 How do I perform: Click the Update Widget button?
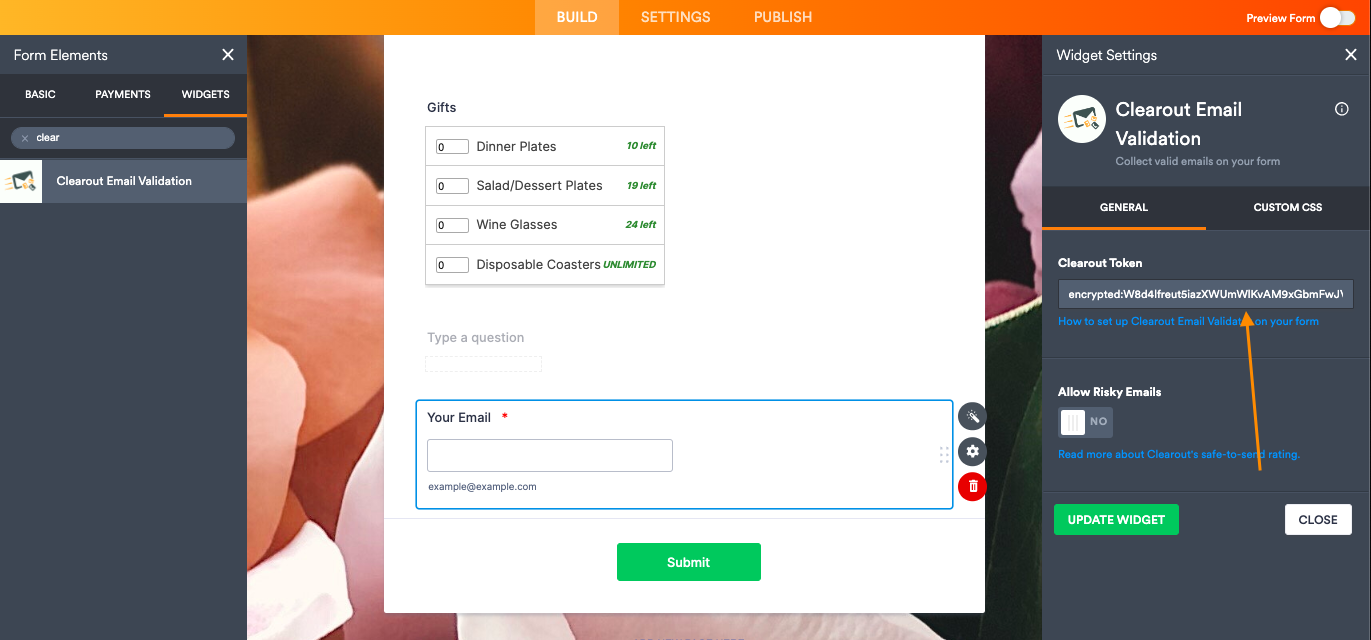coord(1116,520)
